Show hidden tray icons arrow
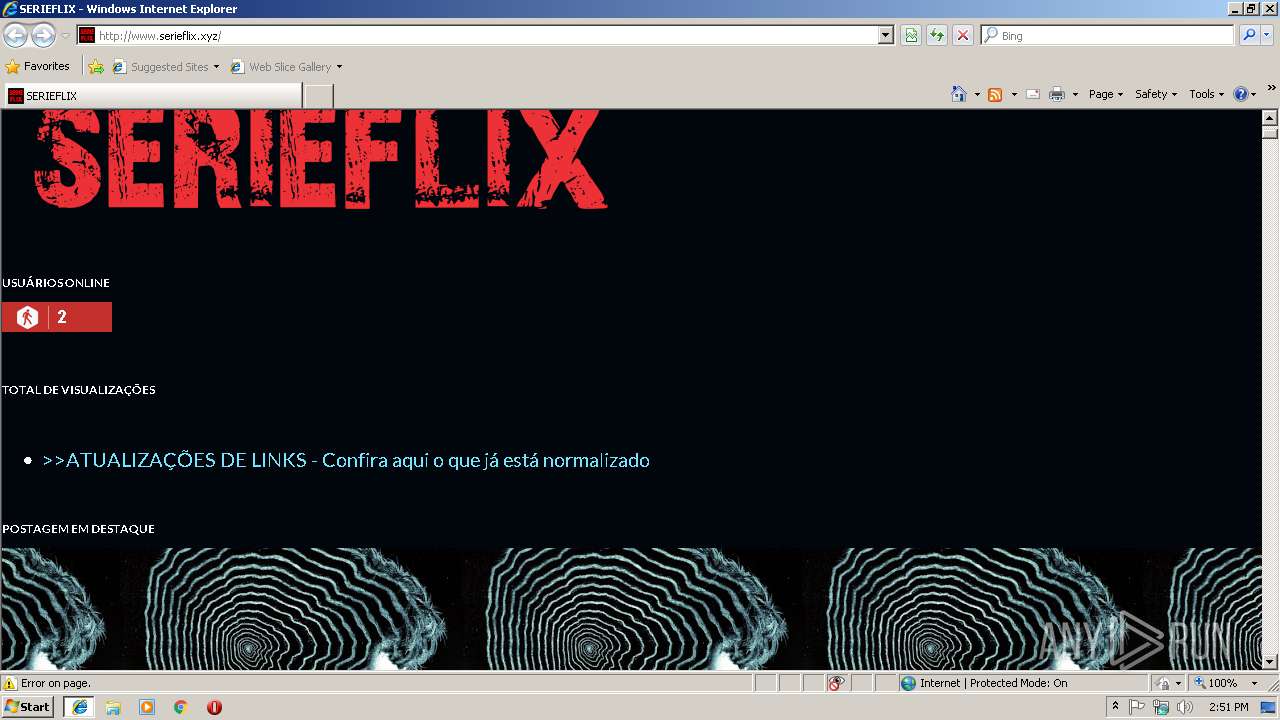This screenshot has width=1280, height=720. click(1115, 707)
